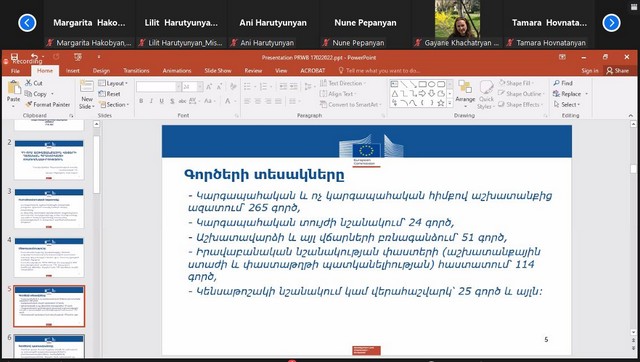Select the triangle shape in gallery
This screenshot has height=362, width=640.
point(395,93)
